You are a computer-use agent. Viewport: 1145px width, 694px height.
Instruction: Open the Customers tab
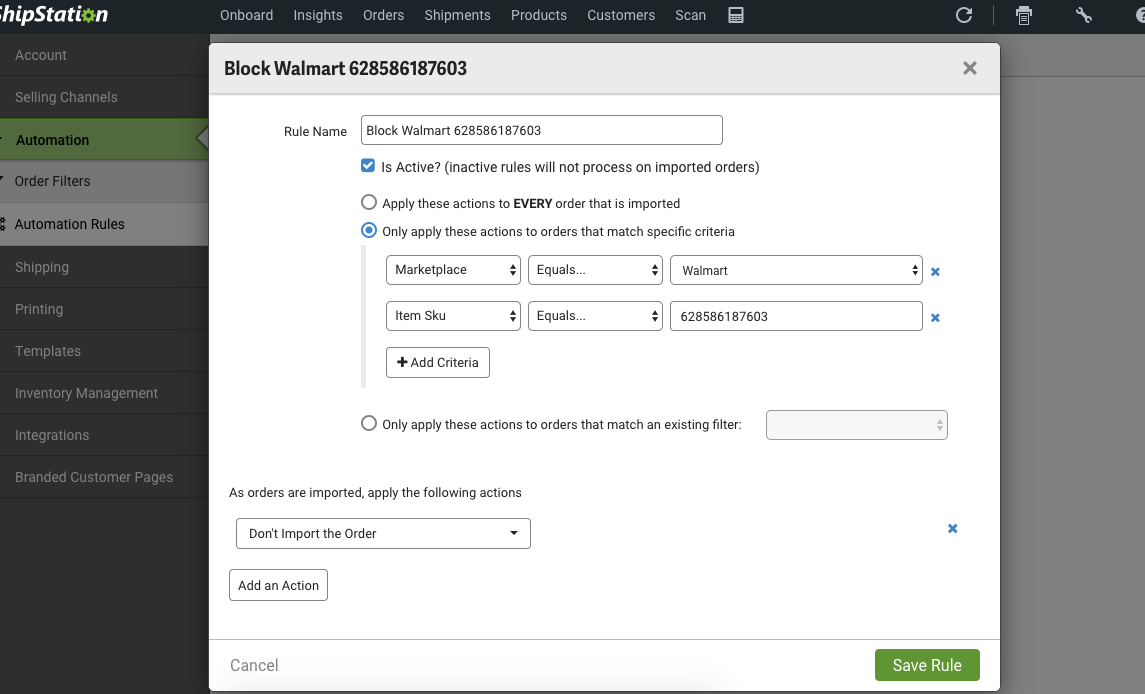(x=621, y=15)
